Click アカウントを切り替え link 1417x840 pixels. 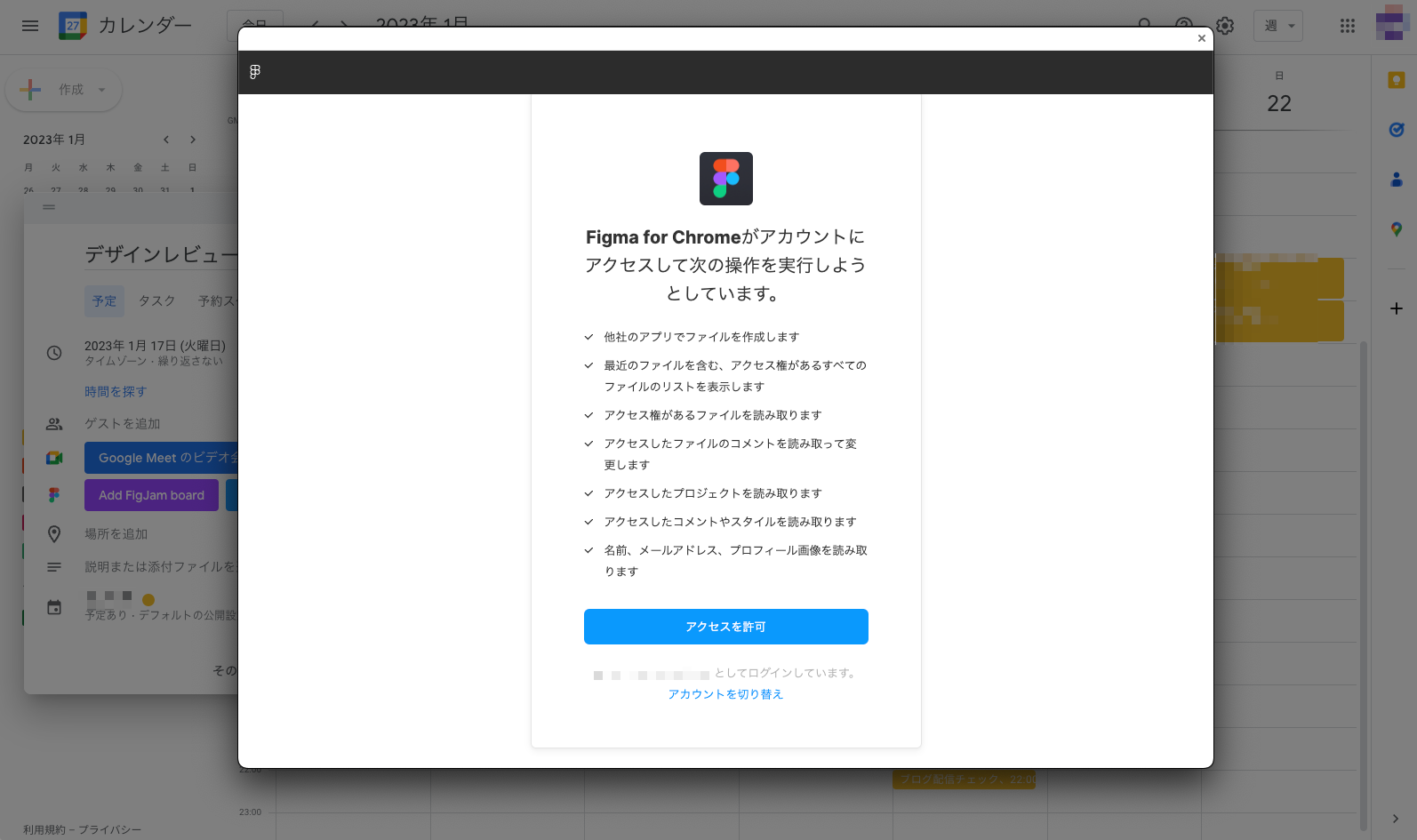(725, 694)
